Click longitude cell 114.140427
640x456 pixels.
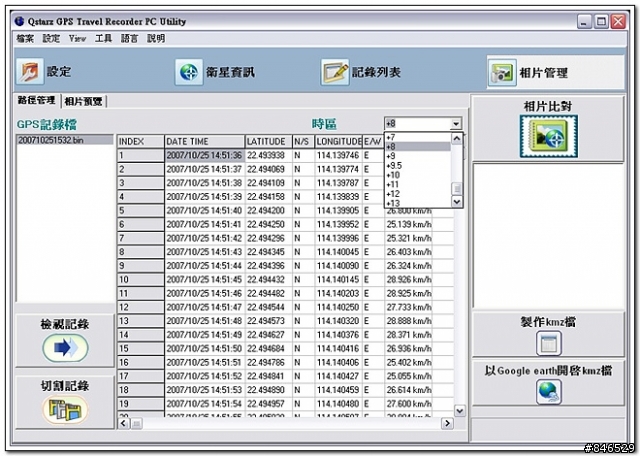(x=338, y=376)
